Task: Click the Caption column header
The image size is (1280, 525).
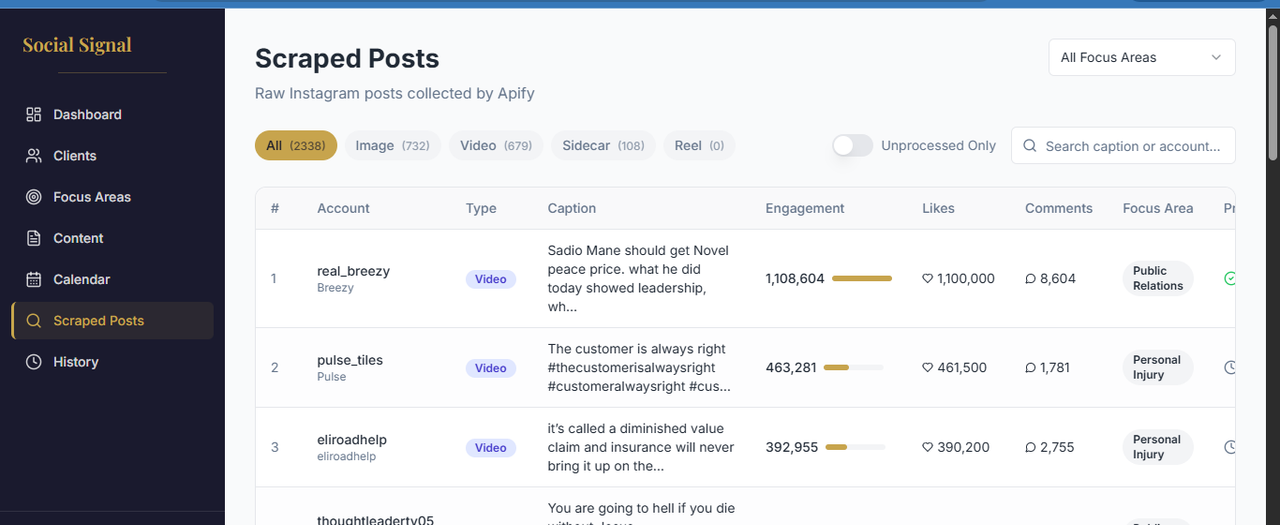Action: [x=572, y=209]
